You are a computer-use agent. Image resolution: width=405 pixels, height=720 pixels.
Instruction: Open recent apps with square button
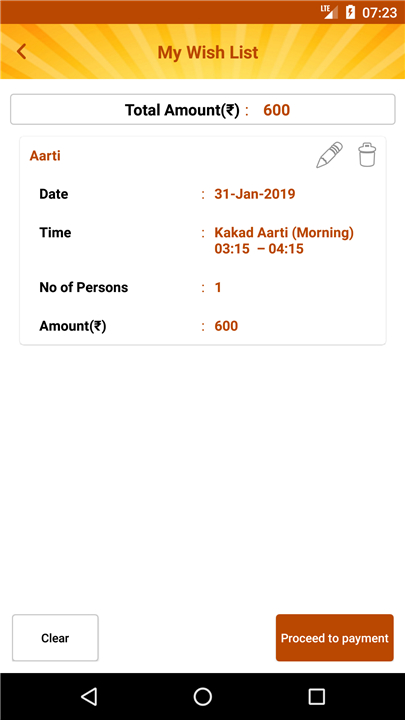(316, 697)
